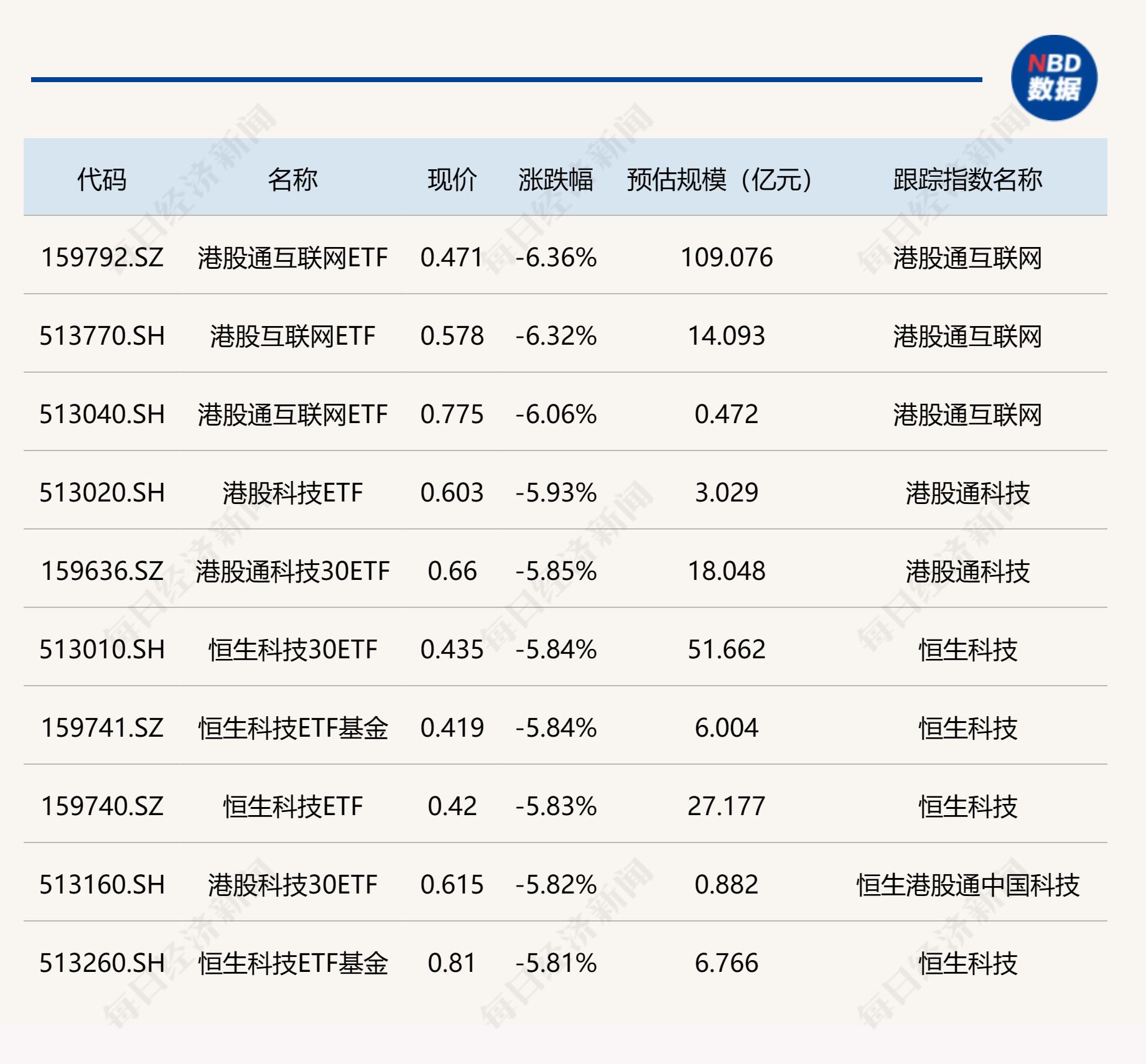Click the price 0.603
The image size is (1146, 1064).
[x=452, y=493]
